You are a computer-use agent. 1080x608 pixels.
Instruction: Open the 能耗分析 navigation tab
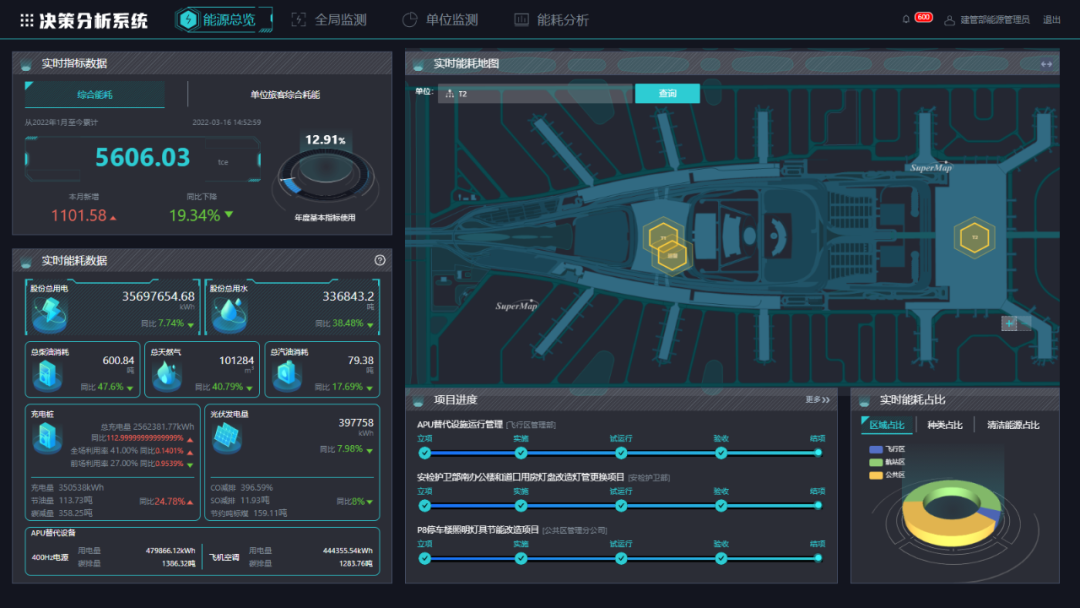tap(551, 20)
